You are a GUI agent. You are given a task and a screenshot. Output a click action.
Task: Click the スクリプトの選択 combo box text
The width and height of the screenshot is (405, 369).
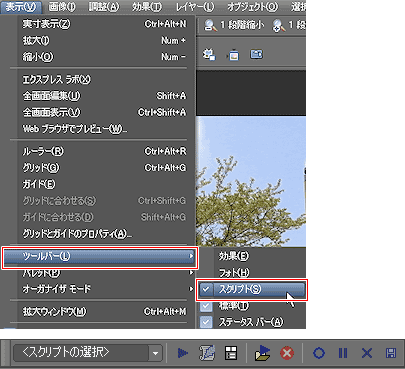coord(66,352)
